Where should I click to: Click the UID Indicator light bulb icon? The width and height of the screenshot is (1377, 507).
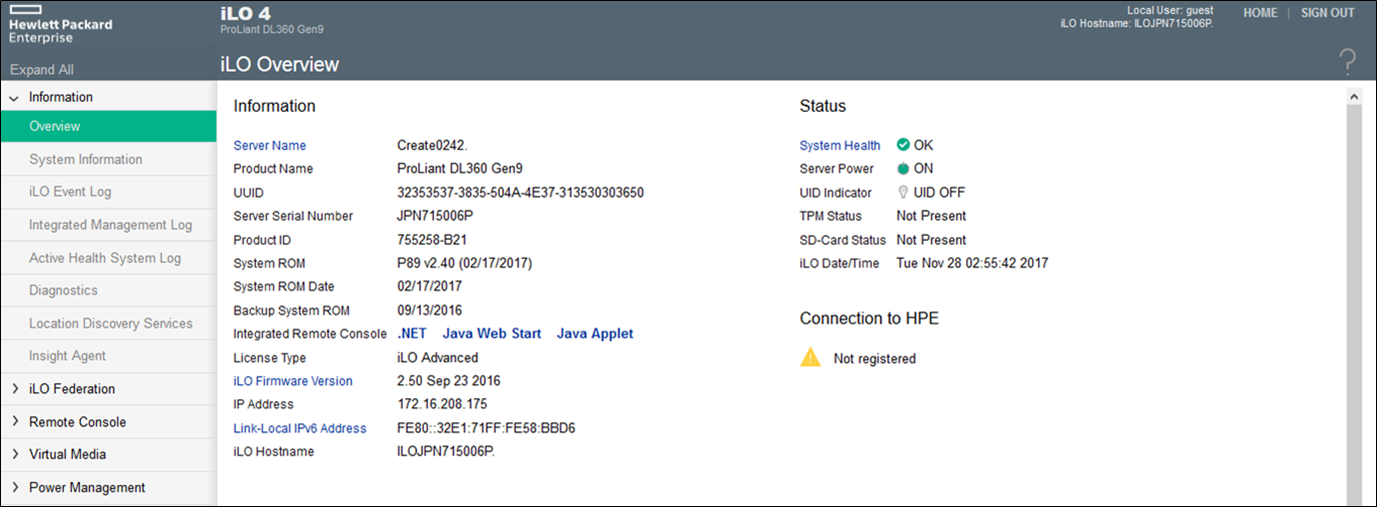(x=903, y=193)
